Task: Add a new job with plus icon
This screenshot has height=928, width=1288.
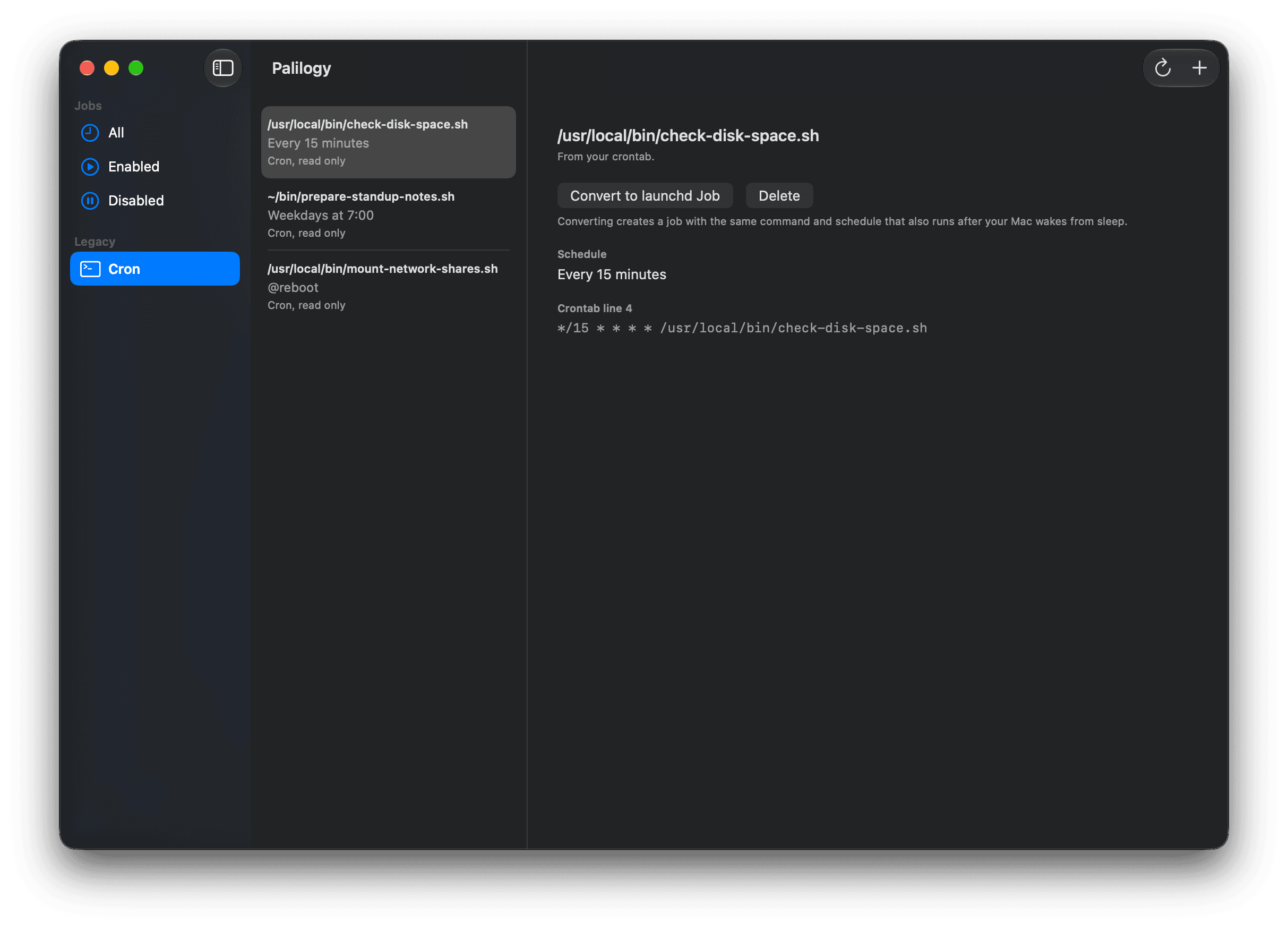Action: tap(1199, 68)
